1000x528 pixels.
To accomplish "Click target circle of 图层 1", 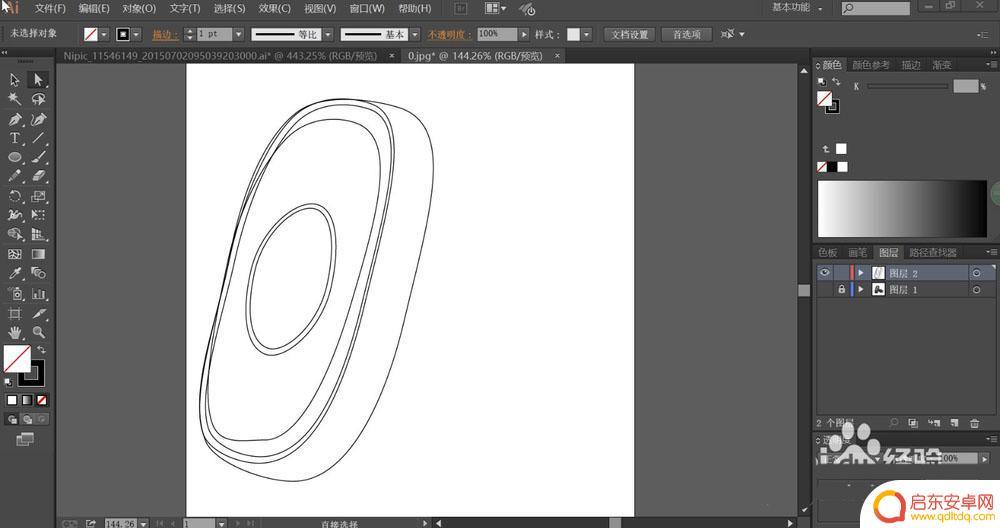I will (x=976, y=290).
